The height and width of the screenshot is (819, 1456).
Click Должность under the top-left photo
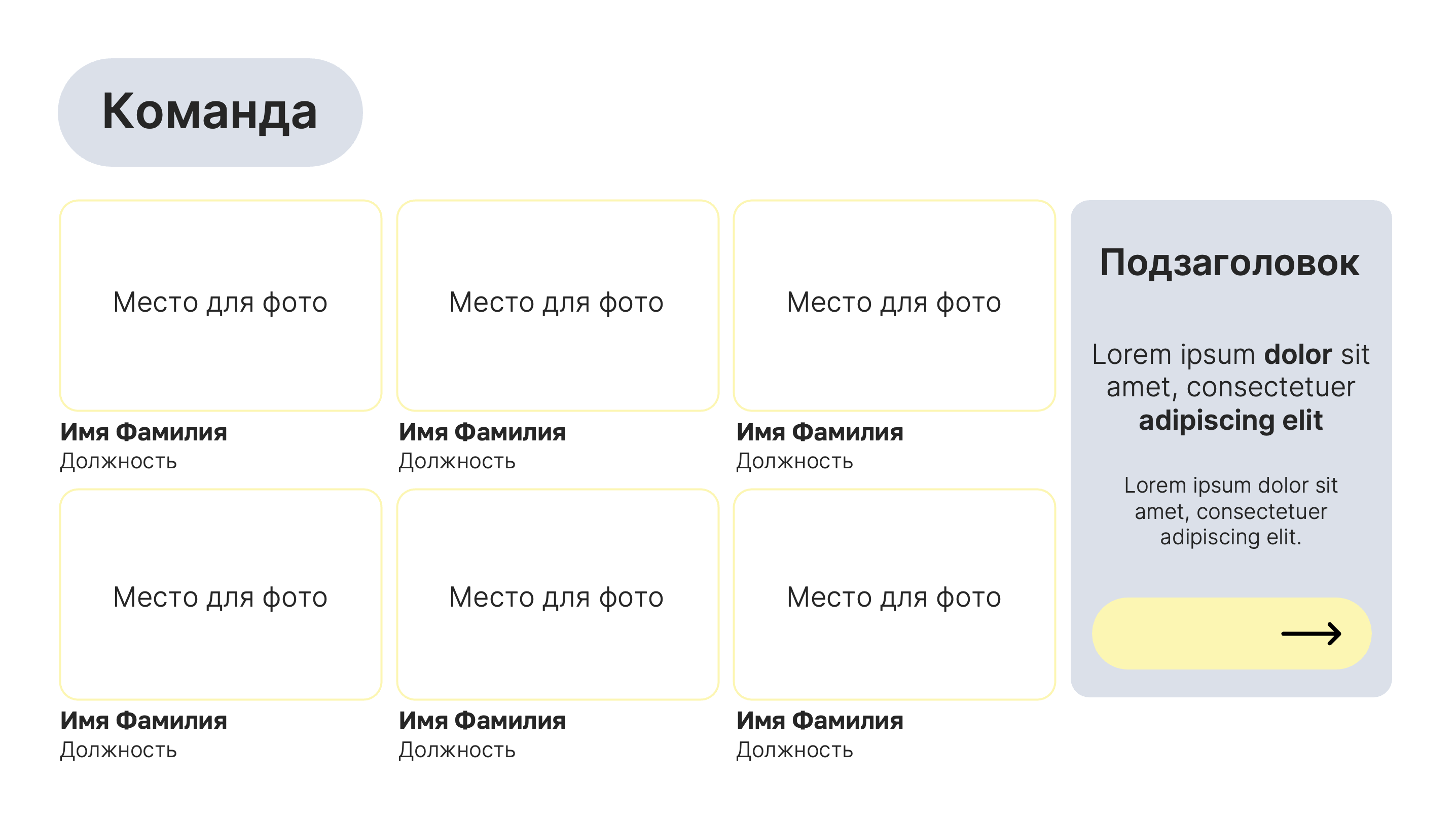click(119, 461)
